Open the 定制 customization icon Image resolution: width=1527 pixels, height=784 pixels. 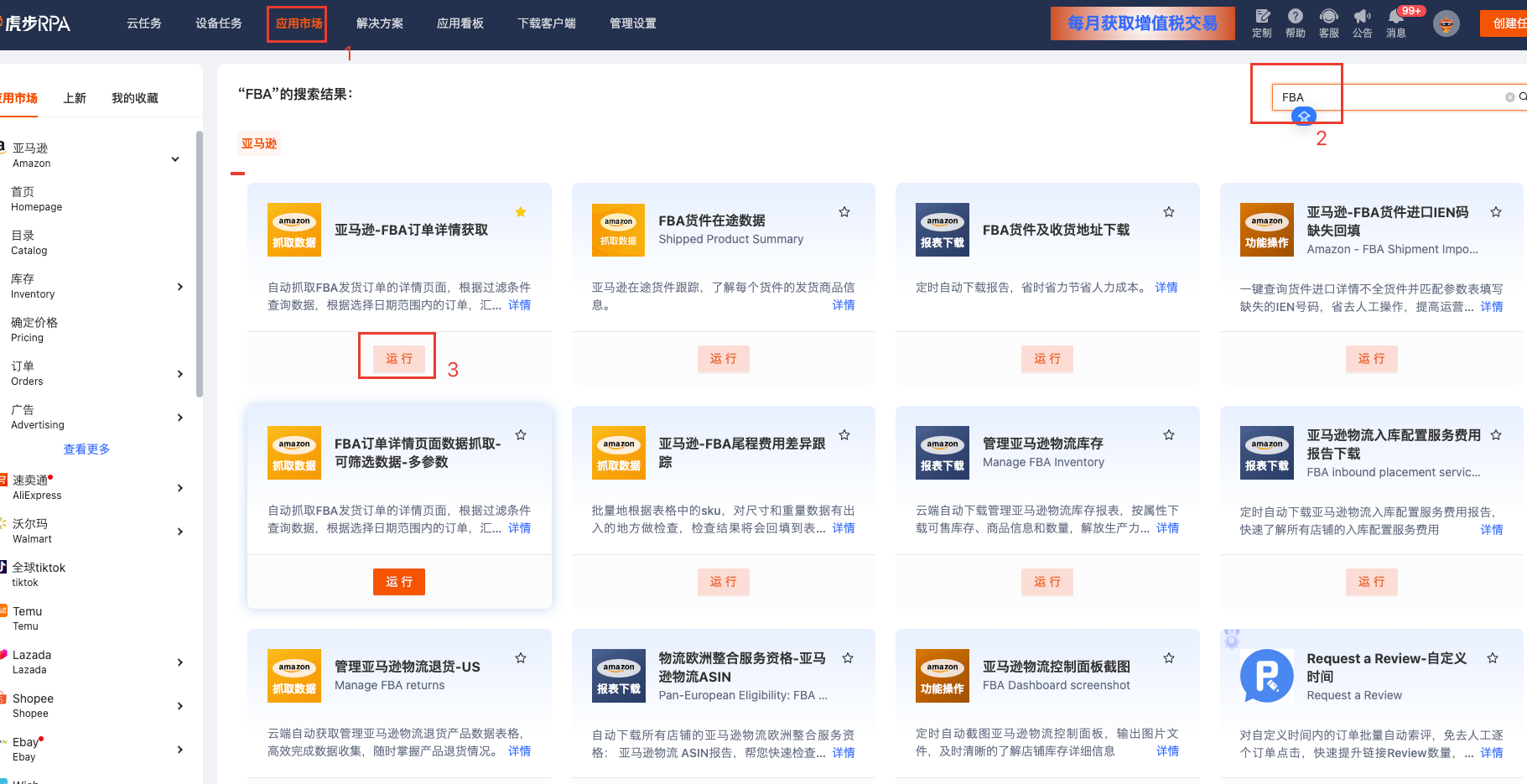click(1262, 23)
